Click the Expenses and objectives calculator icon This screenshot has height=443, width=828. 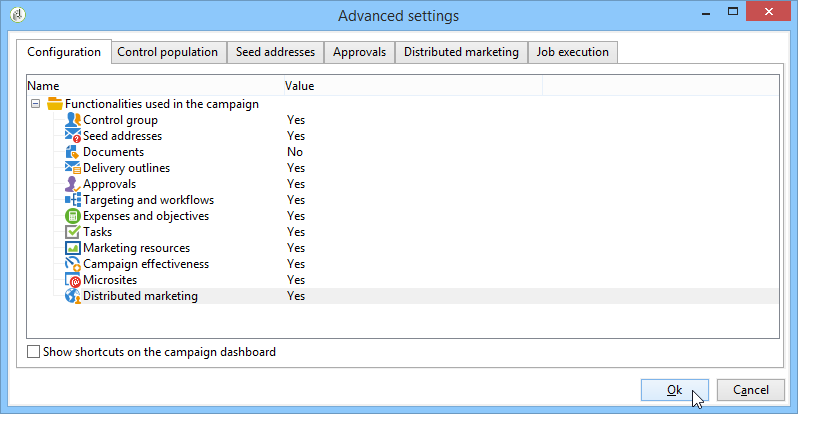click(72, 216)
